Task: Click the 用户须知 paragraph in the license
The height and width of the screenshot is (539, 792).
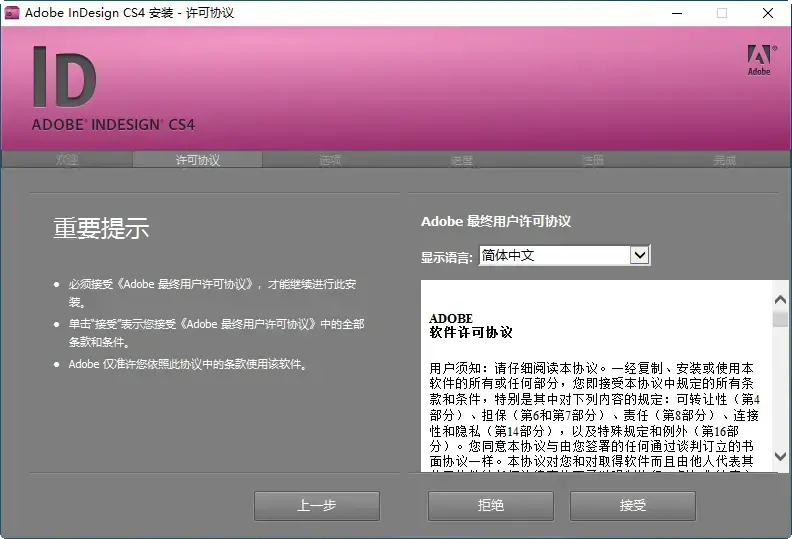Action: [x=595, y=418]
